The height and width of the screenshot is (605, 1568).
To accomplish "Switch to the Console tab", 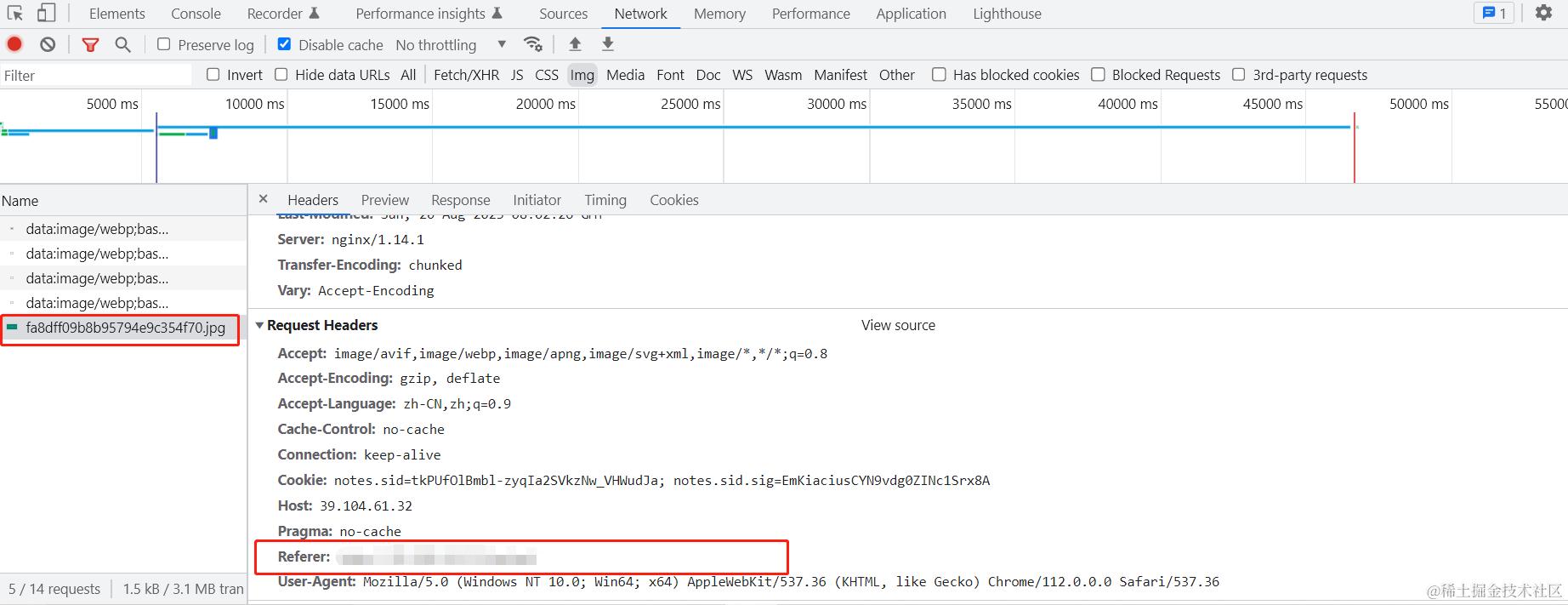I will pyautogui.click(x=196, y=14).
